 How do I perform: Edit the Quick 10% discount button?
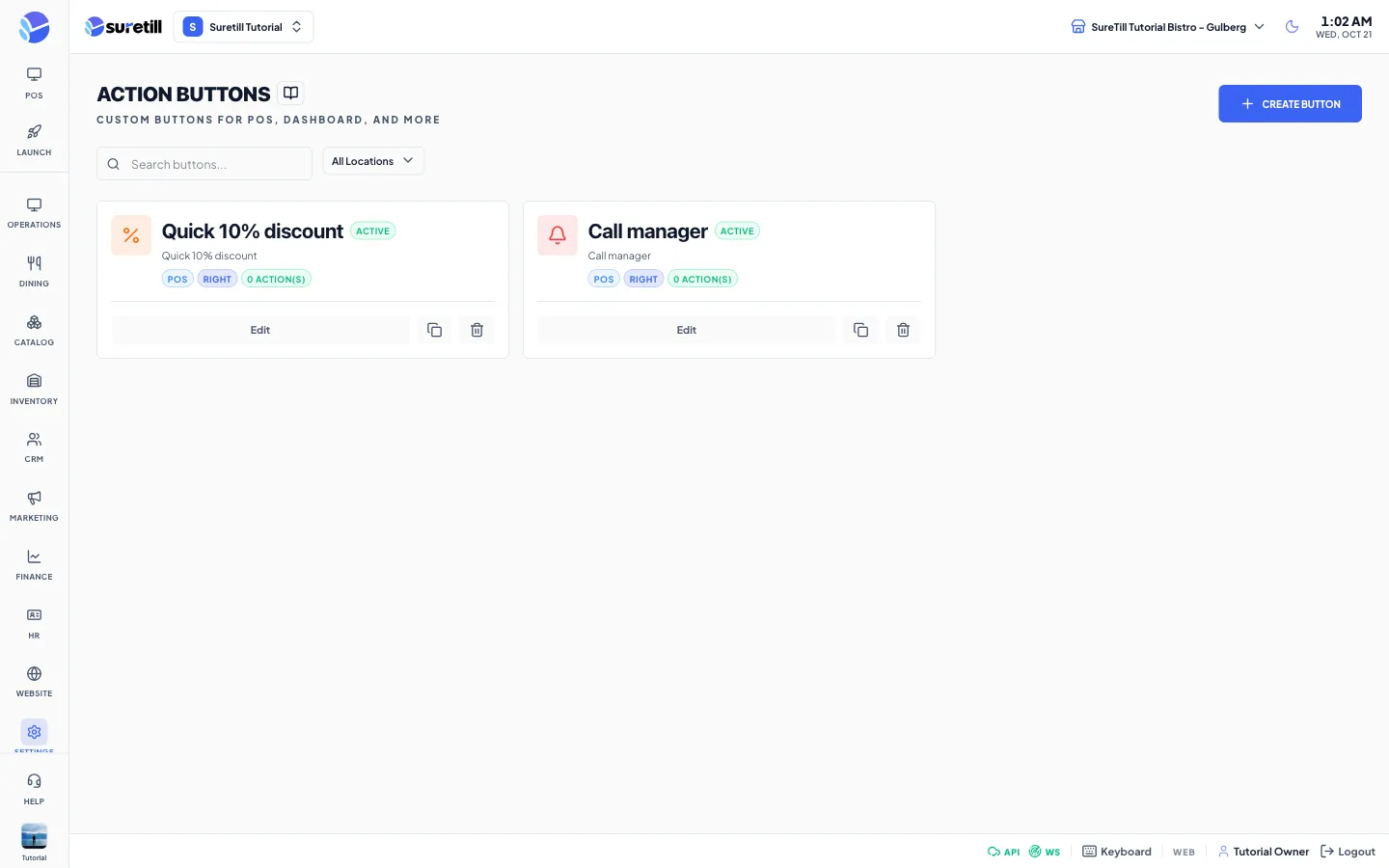coord(260,330)
